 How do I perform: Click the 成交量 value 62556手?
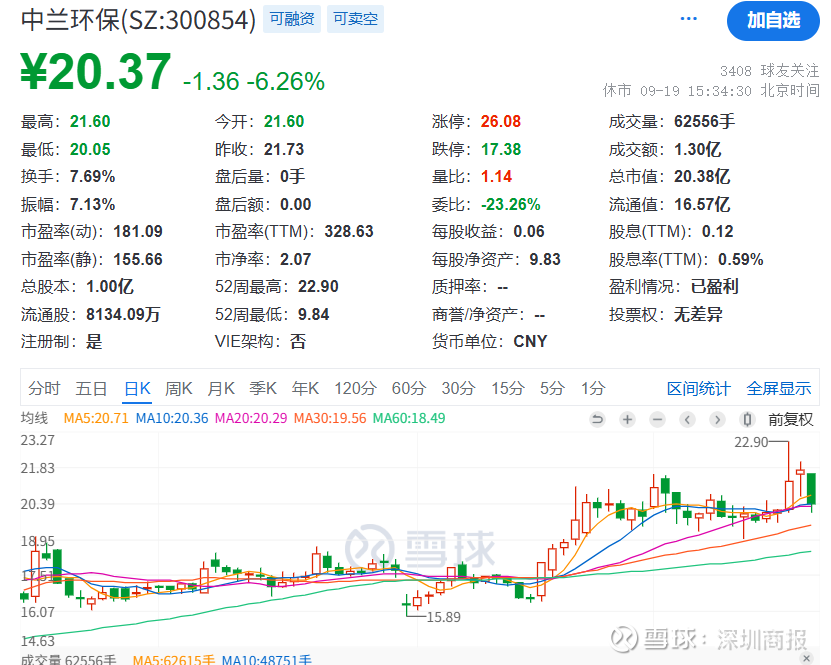pyautogui.click(x=704, y=121)
